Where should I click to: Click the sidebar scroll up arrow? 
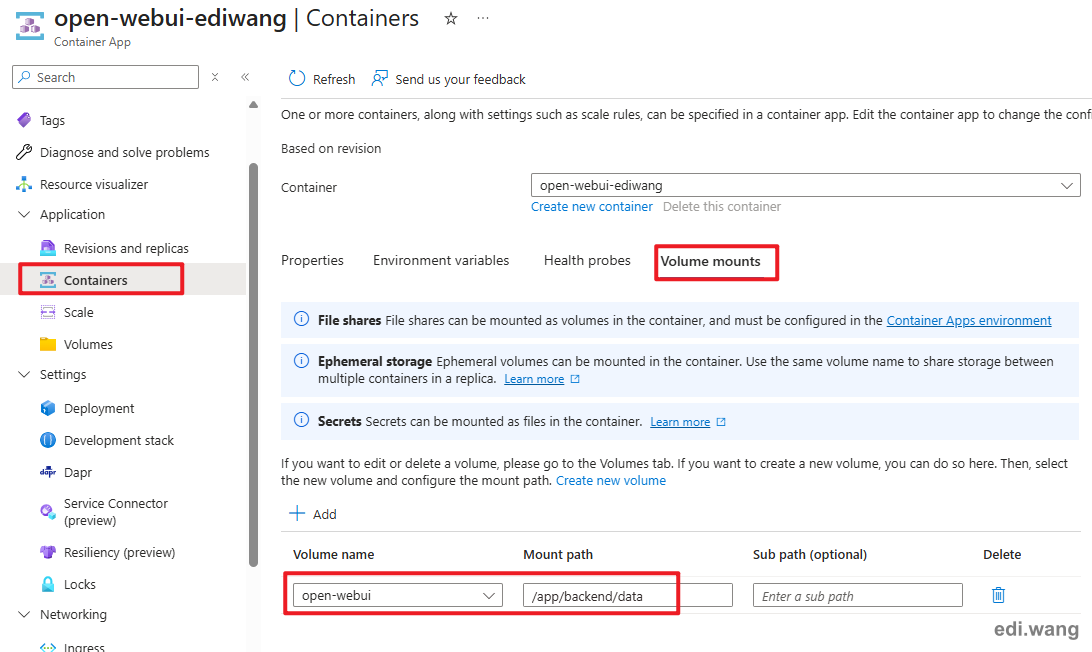pos(254,104)
